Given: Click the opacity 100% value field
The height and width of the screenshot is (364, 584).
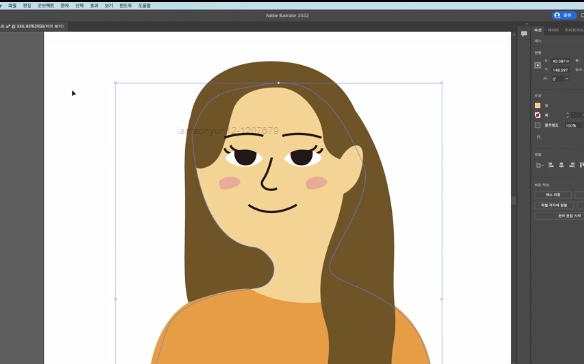Looking at the screenshot, I should coord(573,126).
